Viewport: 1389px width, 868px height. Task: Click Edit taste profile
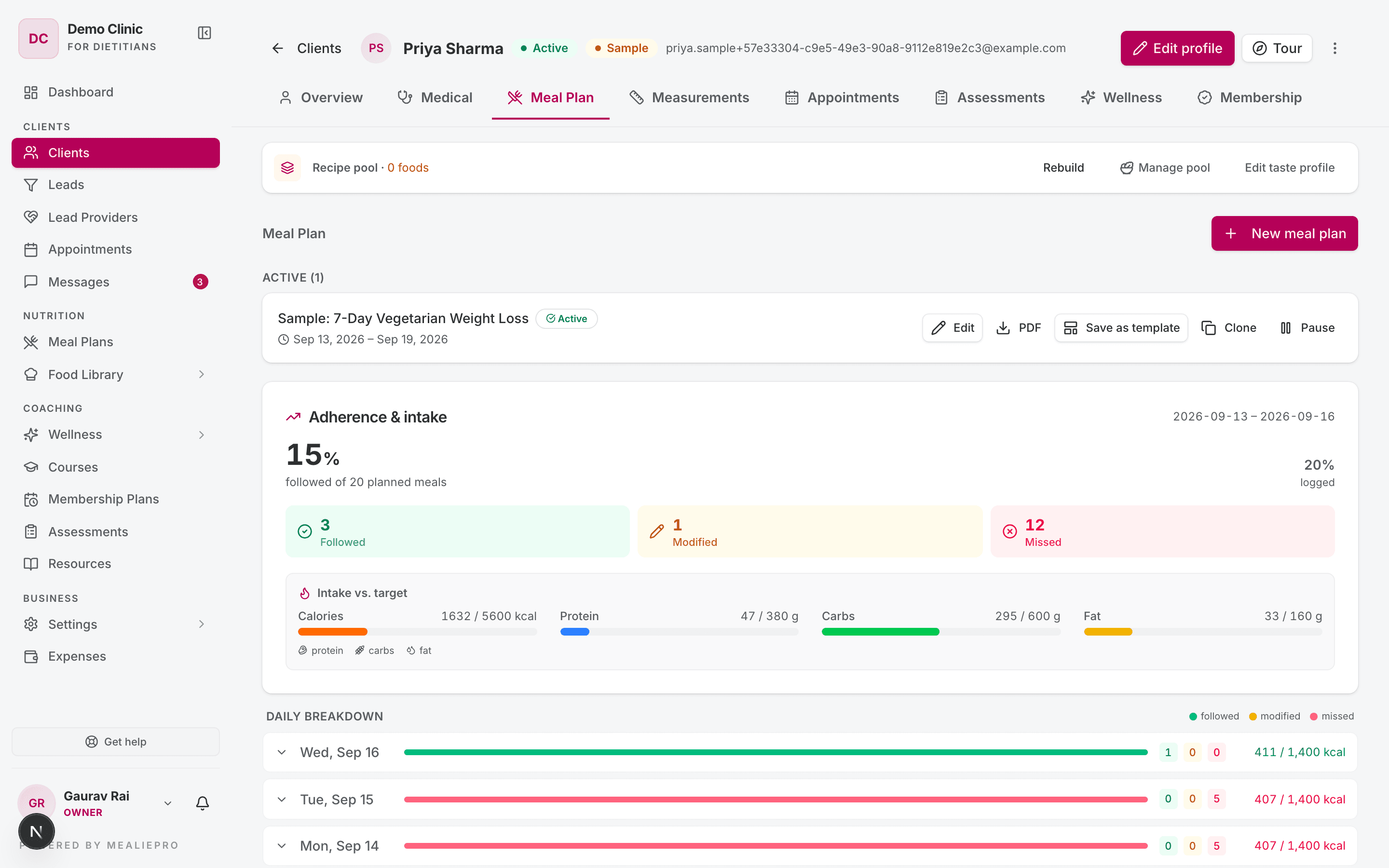[x=1290, y=168]
